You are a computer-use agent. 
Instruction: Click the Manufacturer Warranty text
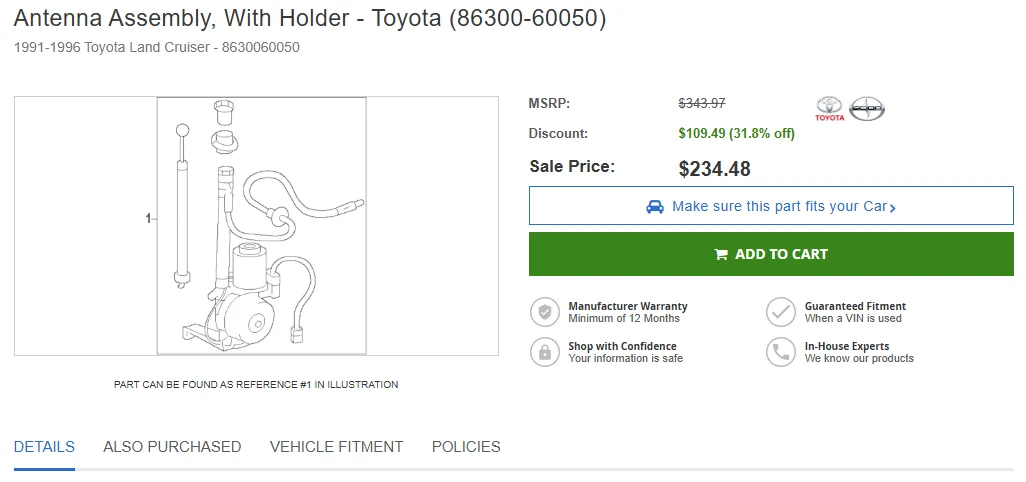coord(628,306)
